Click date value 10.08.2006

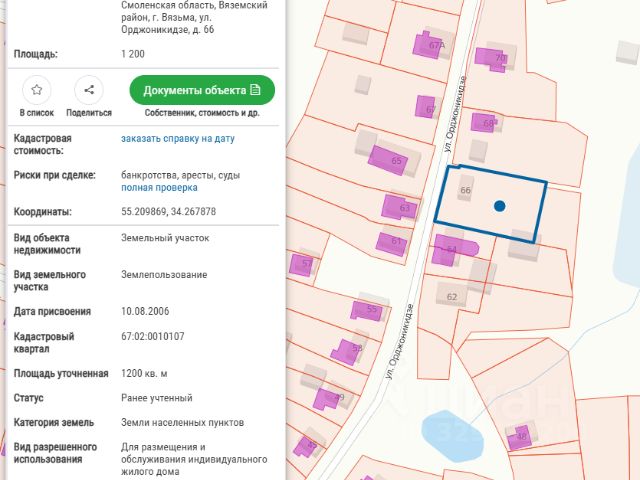pos(145,311)
